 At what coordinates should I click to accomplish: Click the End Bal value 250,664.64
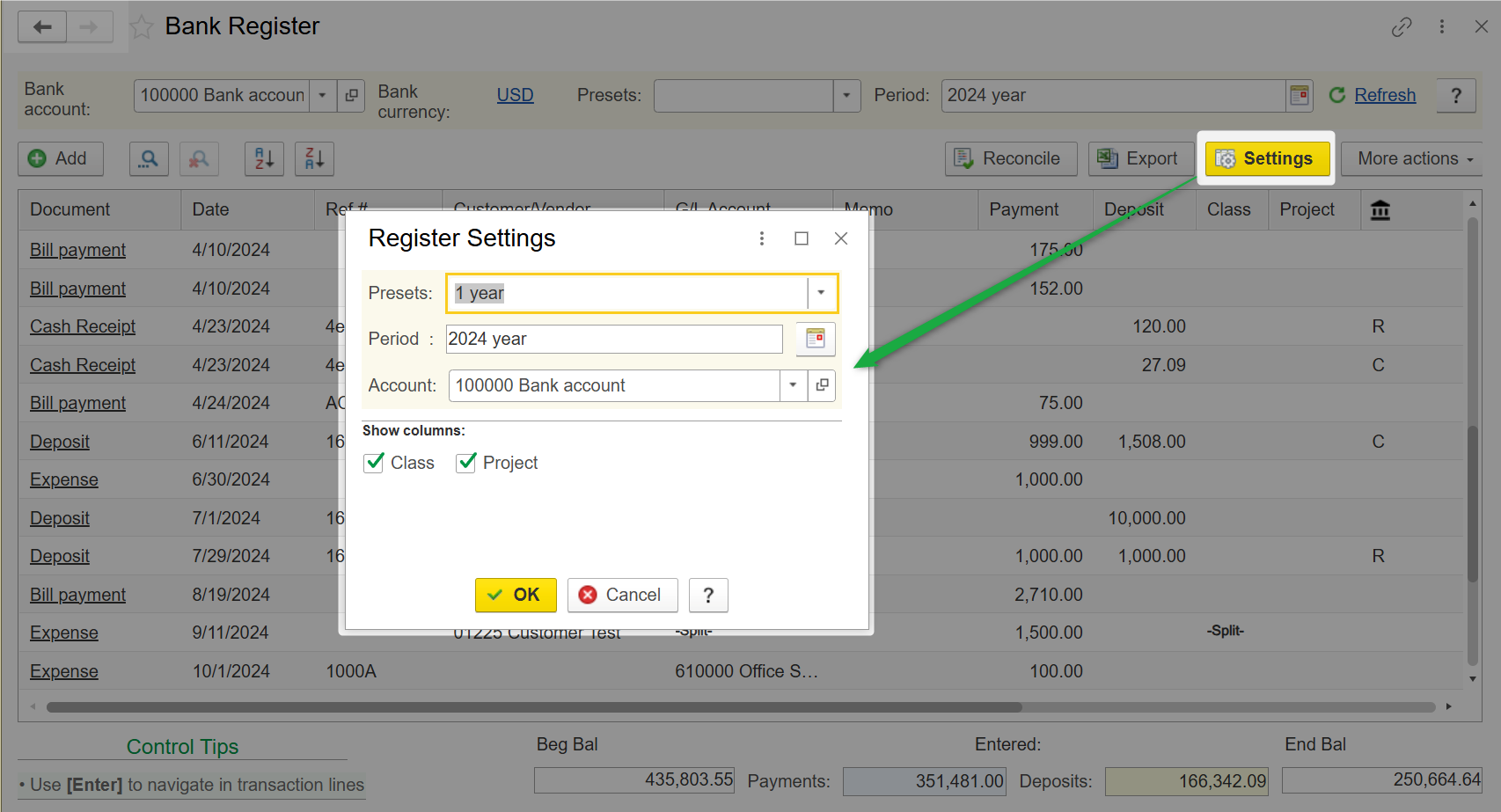pyautogui.click(x=1382, y=779)
